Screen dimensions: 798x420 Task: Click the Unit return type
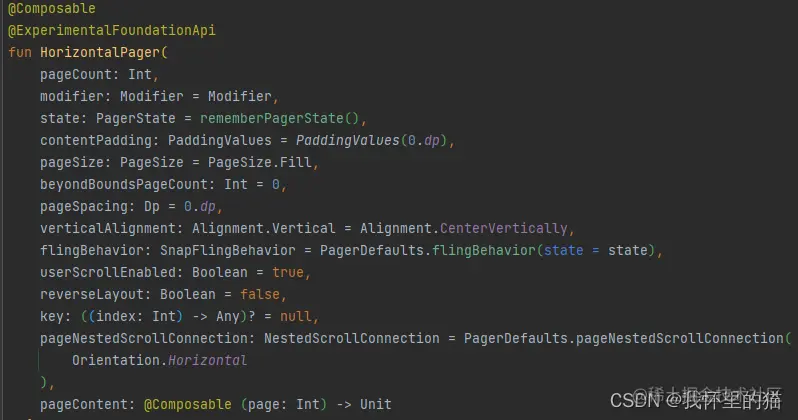pos(376,404)
